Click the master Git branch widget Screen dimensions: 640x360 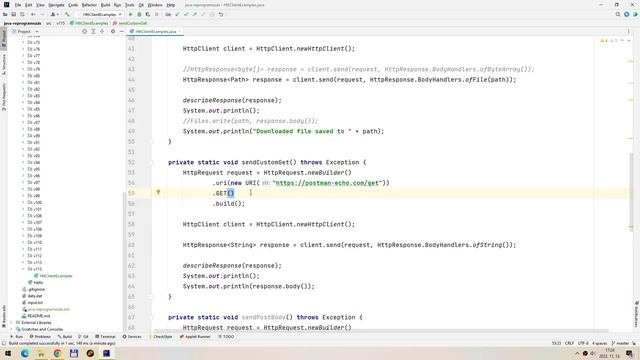coord(620,343)
